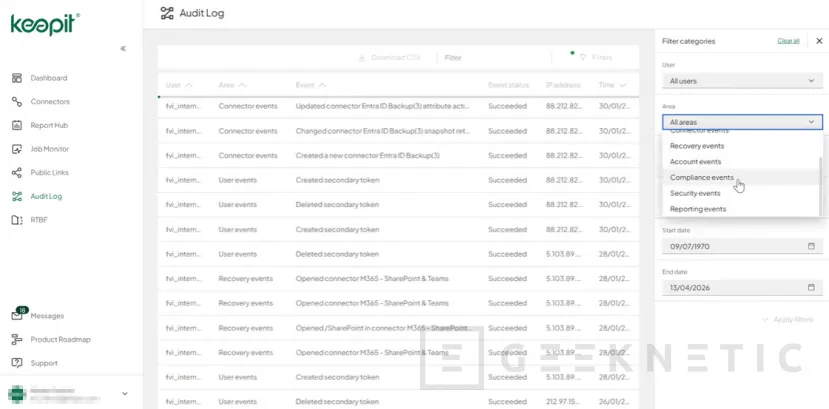The image size is (829, 409).
Task: Open RTBF icon in sidebar
Action: pos(17,220)
